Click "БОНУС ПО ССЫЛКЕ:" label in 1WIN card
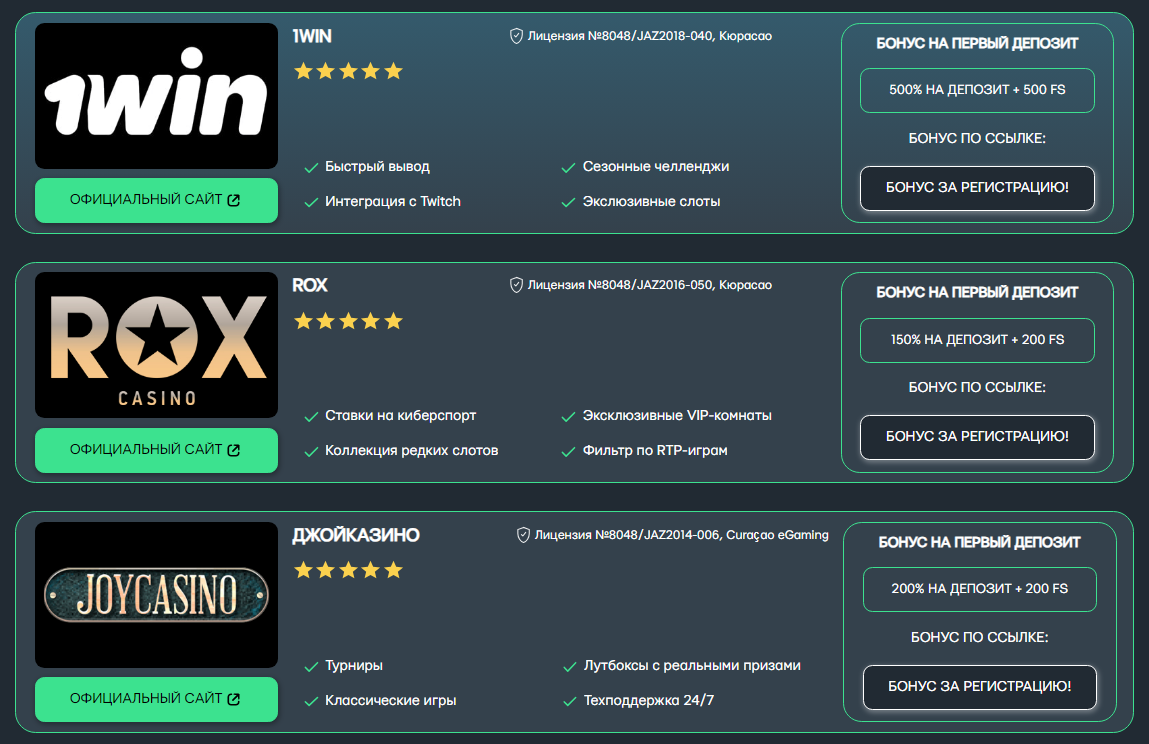 977,139
